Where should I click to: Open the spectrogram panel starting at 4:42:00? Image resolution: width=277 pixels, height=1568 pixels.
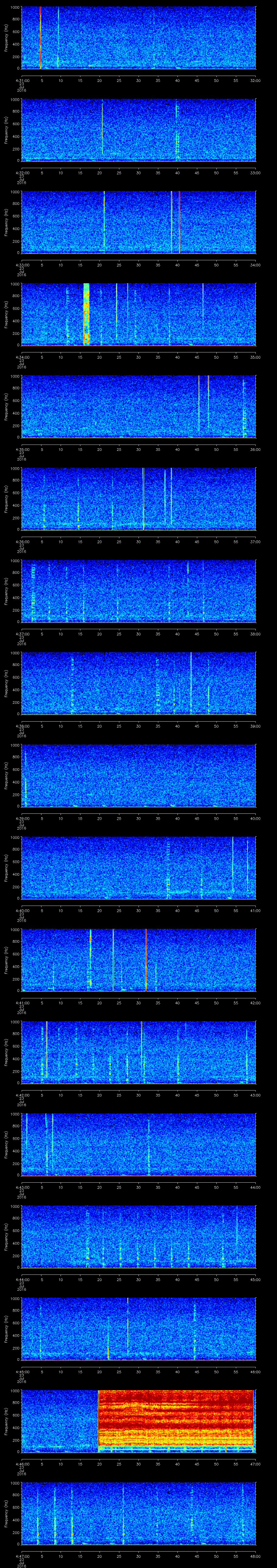(138, 1052)
